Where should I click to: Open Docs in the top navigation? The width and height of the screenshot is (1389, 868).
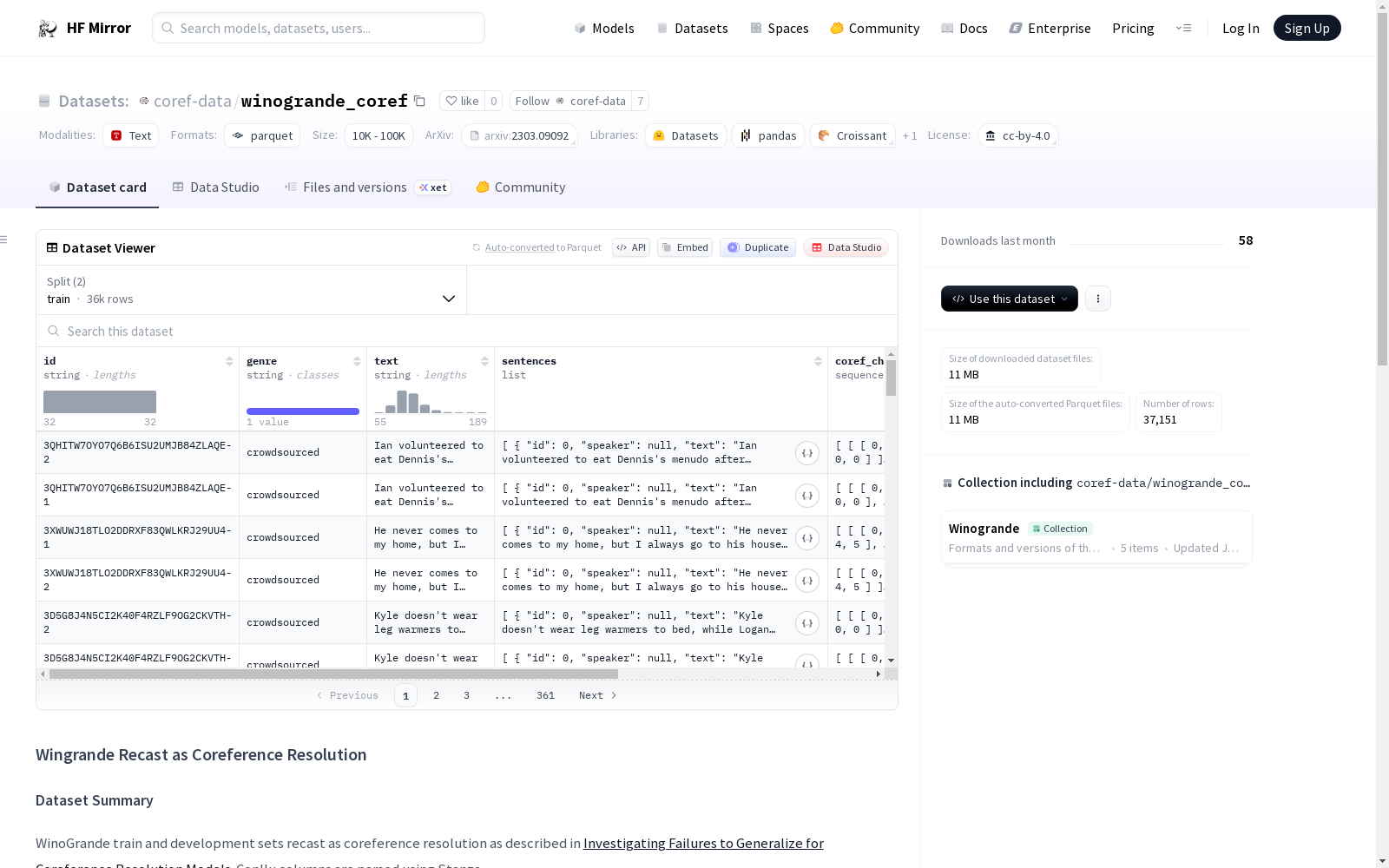point(964,28)
